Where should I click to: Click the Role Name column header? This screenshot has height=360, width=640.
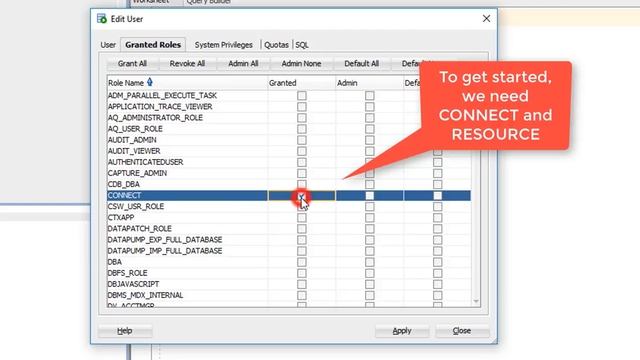(187, 83)
